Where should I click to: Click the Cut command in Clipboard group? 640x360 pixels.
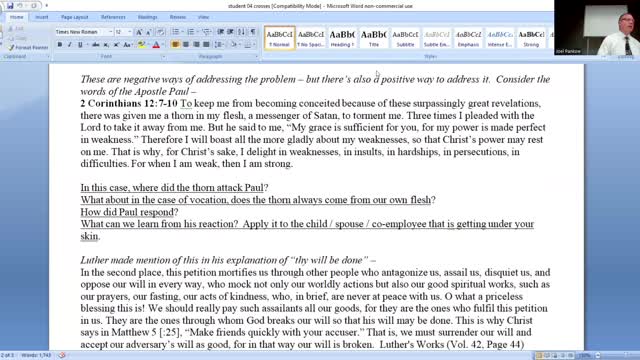point(16,29)
